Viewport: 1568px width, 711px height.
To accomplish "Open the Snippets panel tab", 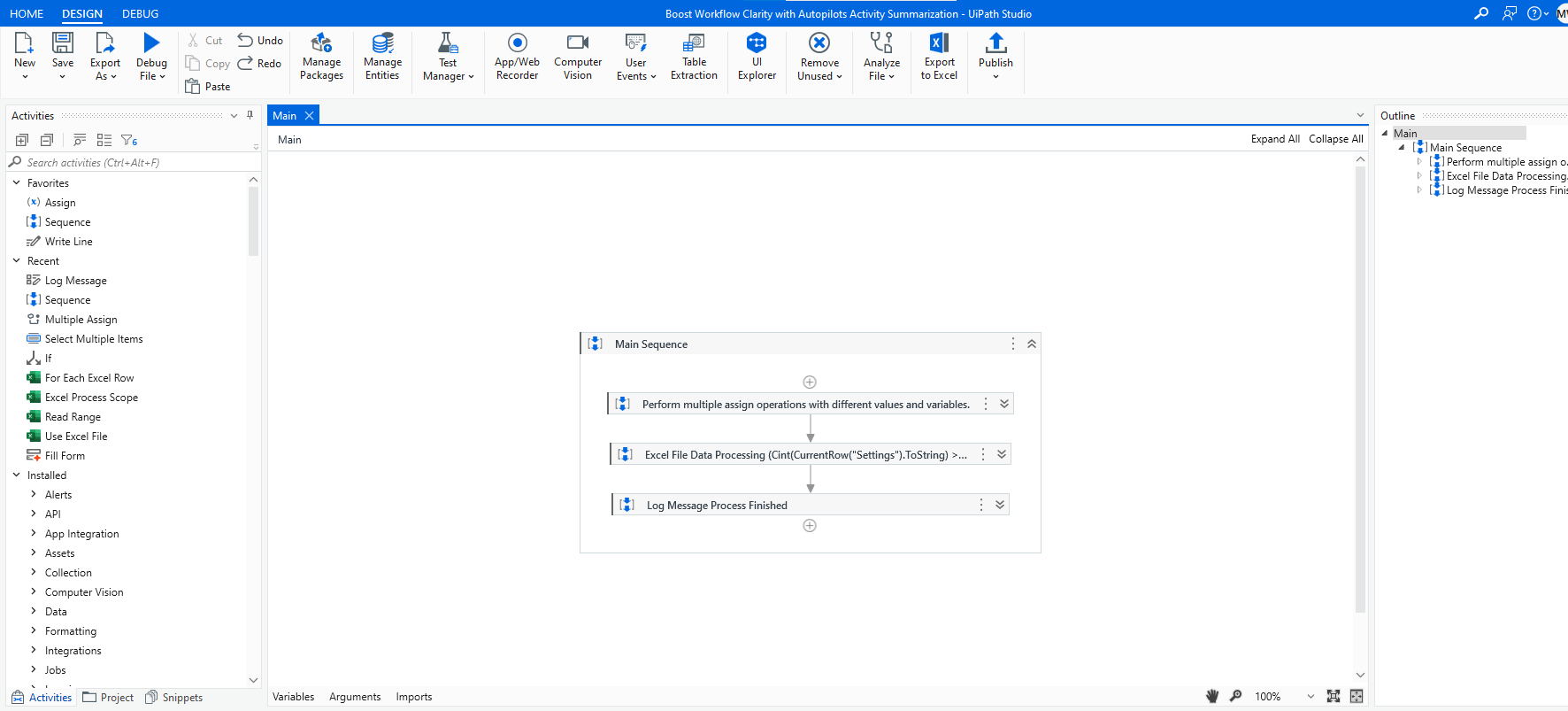I will point(173,698).
